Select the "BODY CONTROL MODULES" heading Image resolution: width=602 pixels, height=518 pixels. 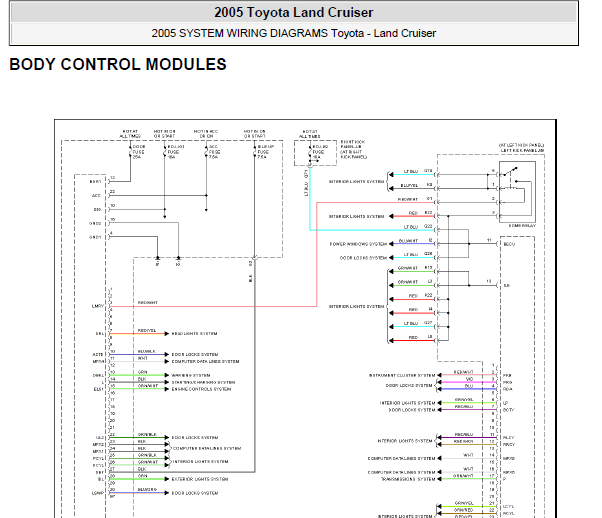click(118, 64)
